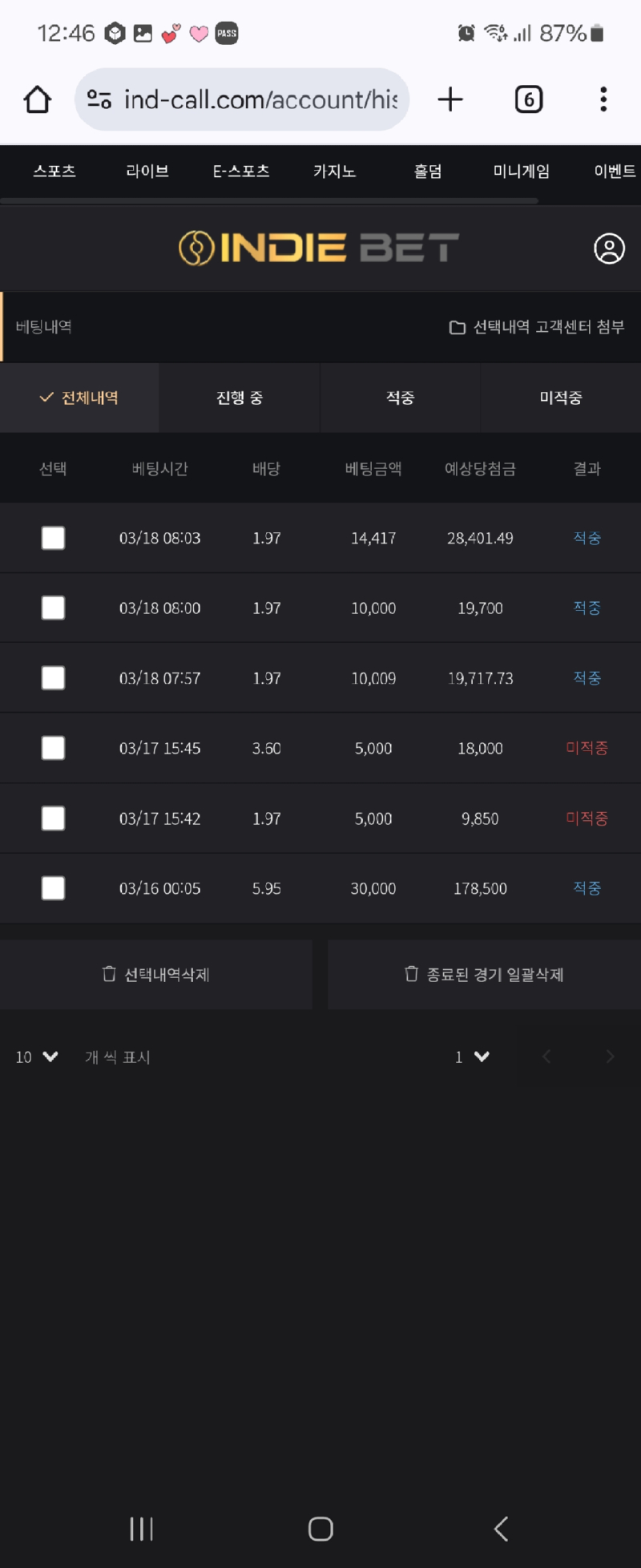Tap the Android back navigation arrow
This screenshot has height=1568, width=641.
(502, 1529)
